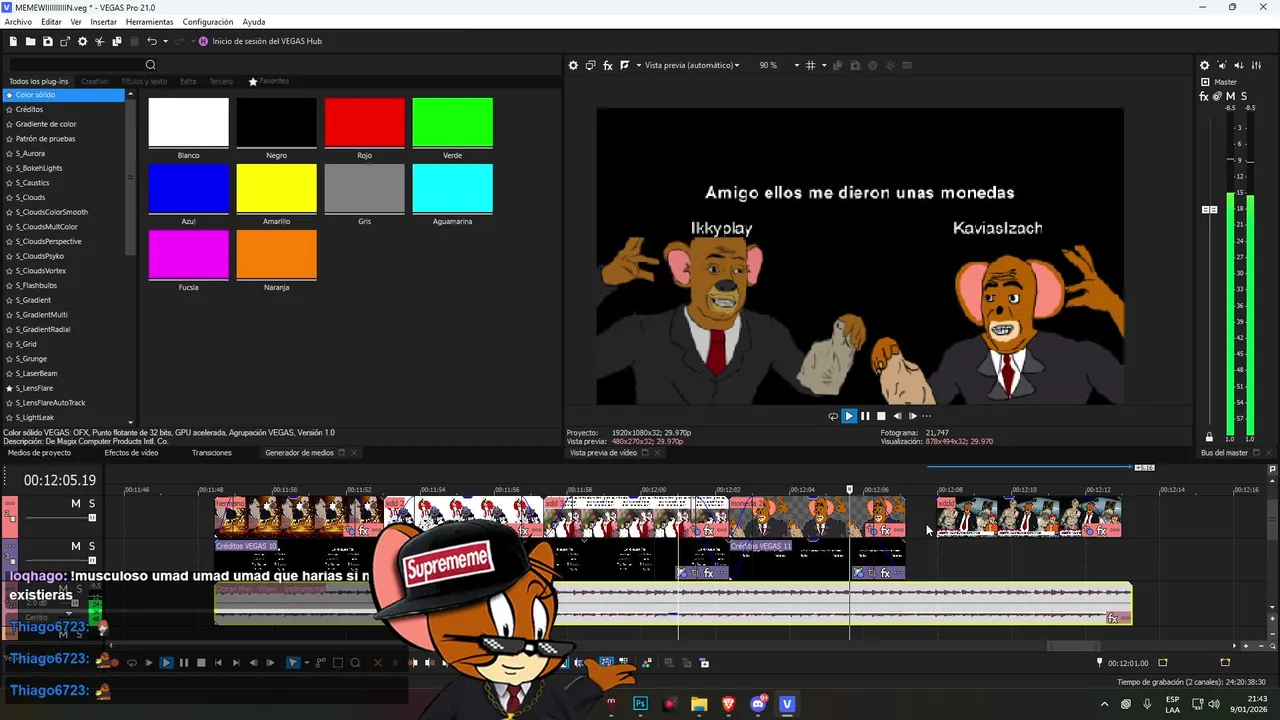This screenshot has width=1280, height=720.
Task: Switch to the Medios de proyecto tab
Action: 39,453
